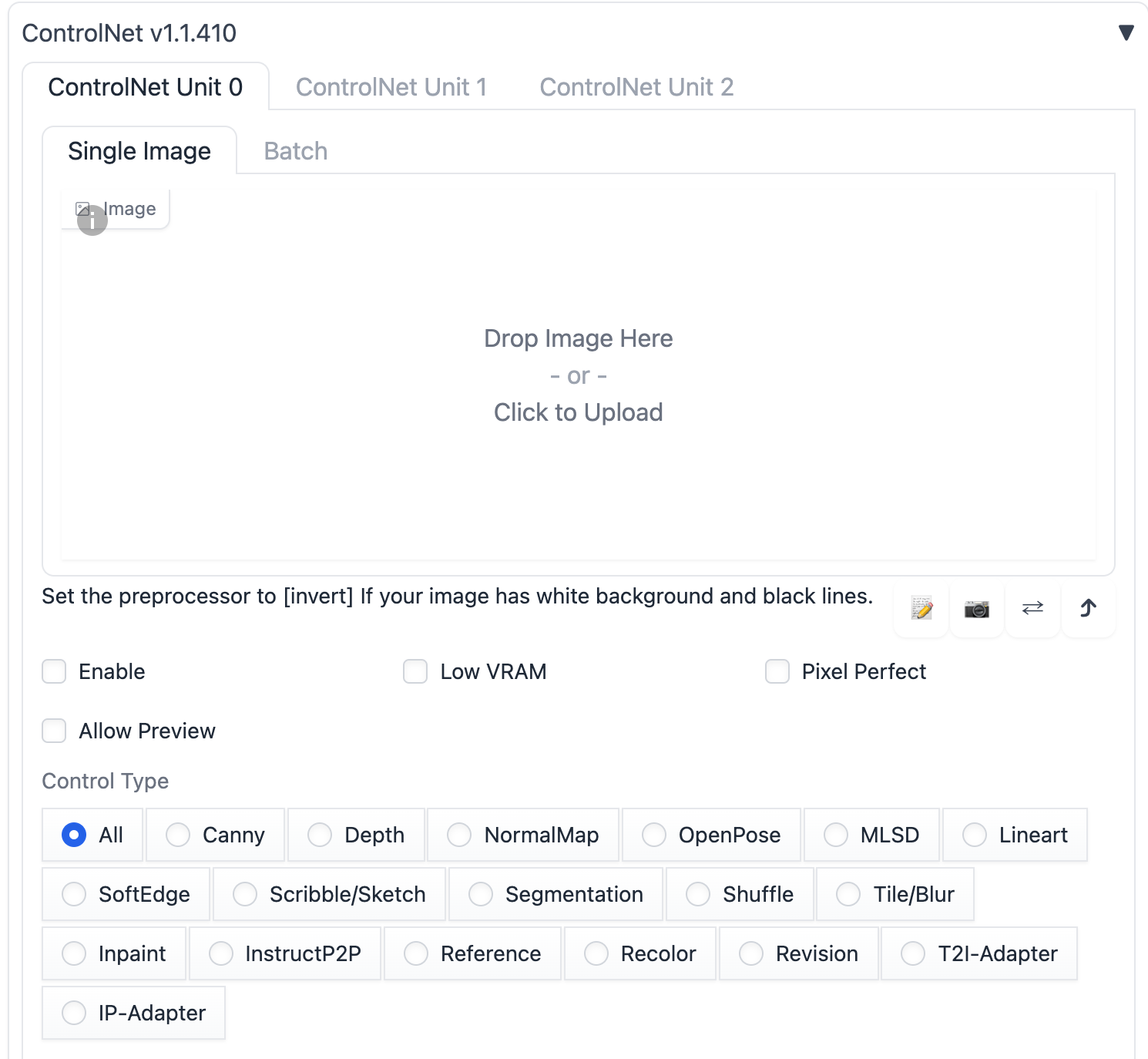
Task: Turn on Pixel Perfect checkbox
Action: pos(777,671)
